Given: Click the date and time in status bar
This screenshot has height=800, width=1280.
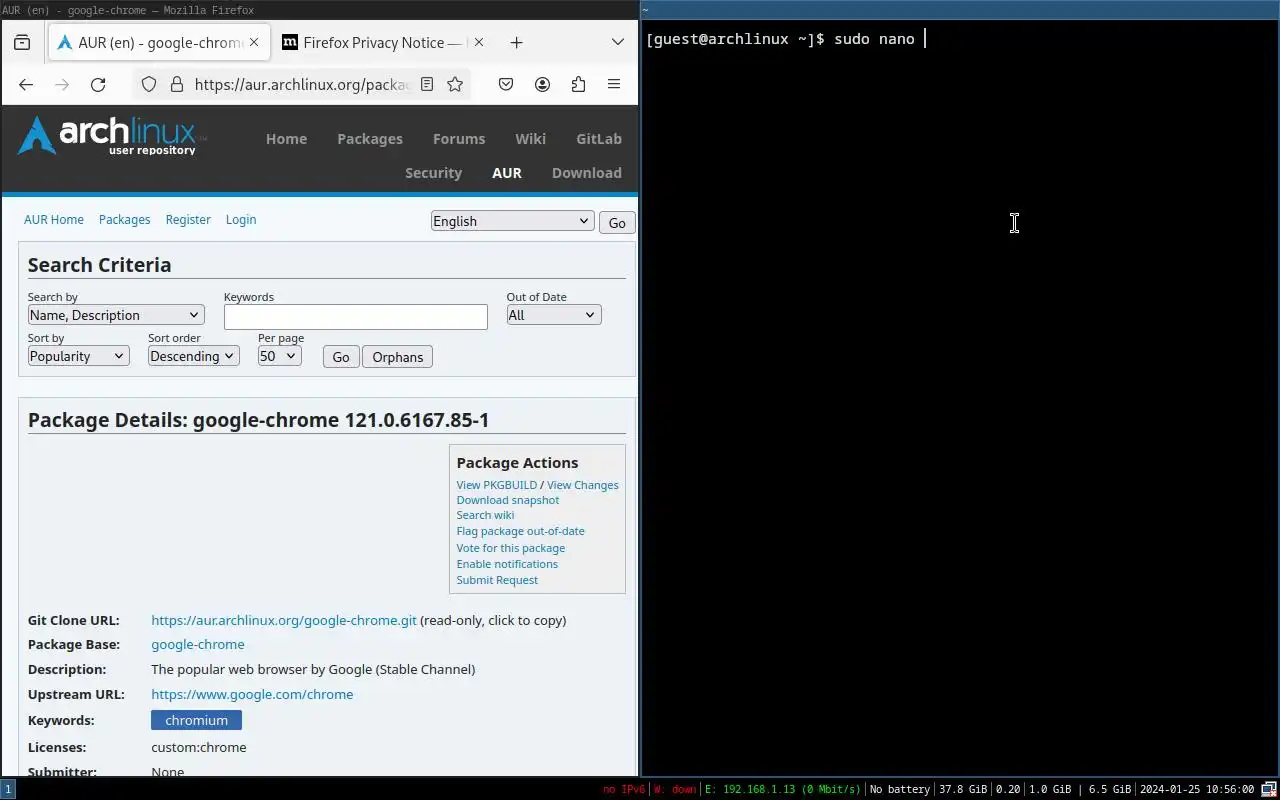Looking at the screenshot, I should coord(1196,789).
